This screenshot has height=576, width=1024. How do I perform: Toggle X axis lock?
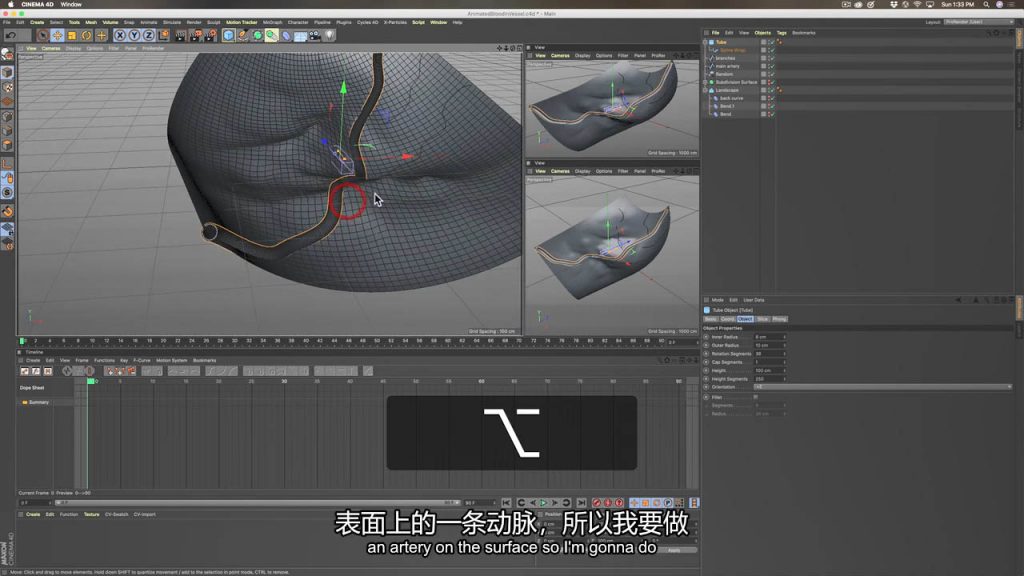[120, 35]
